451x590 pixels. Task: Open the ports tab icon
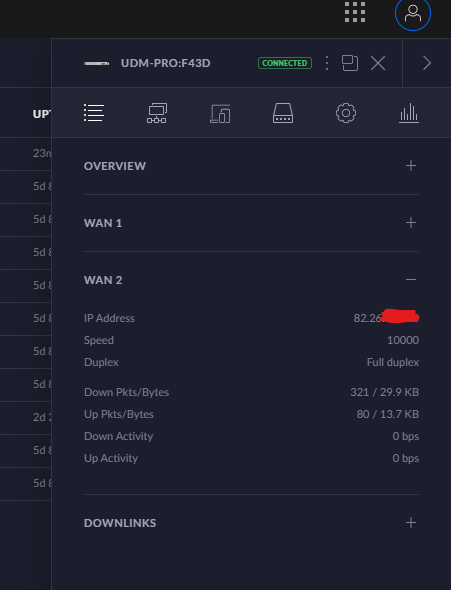283,113
